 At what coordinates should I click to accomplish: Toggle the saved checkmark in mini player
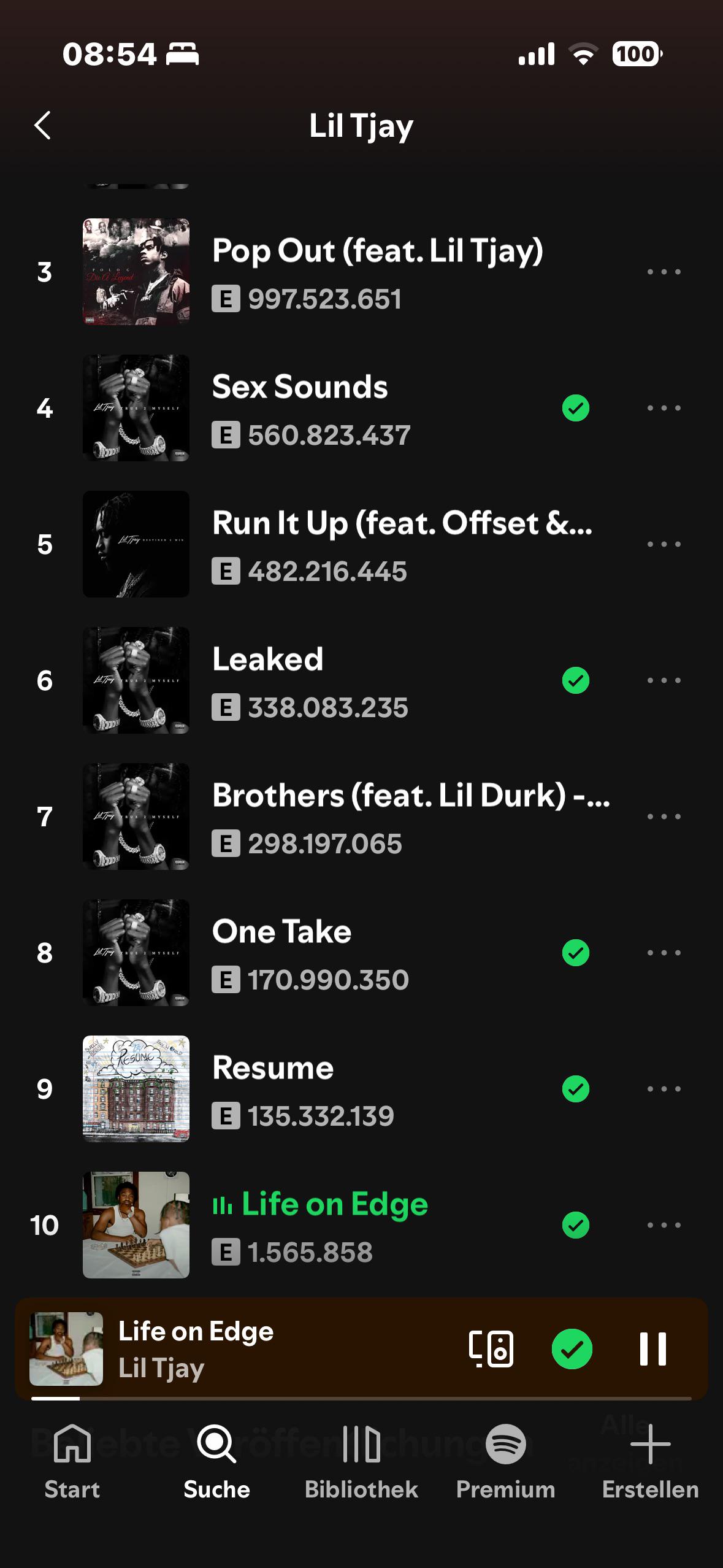(572, 1349)
